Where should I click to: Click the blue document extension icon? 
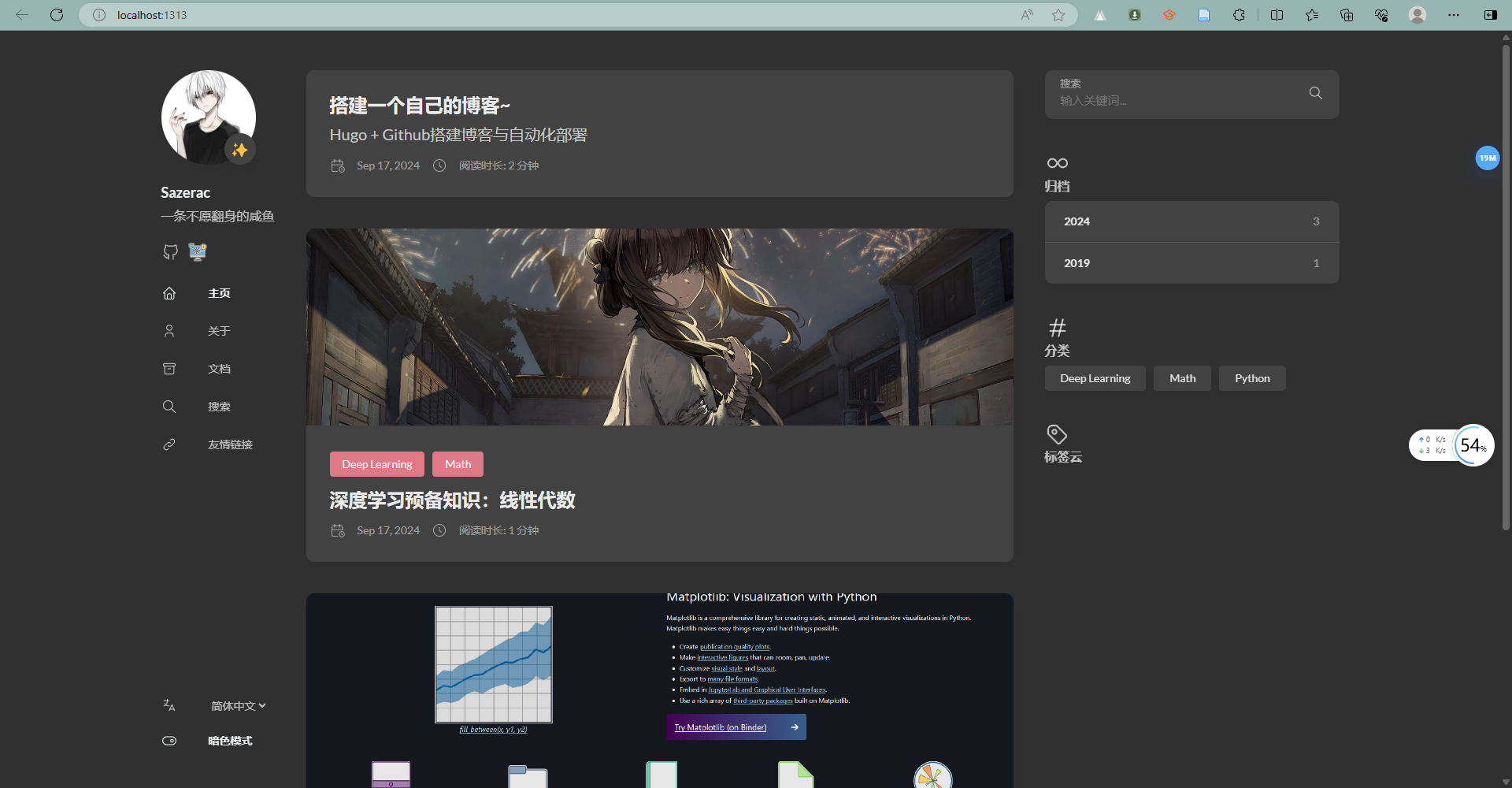[1204, 15]
